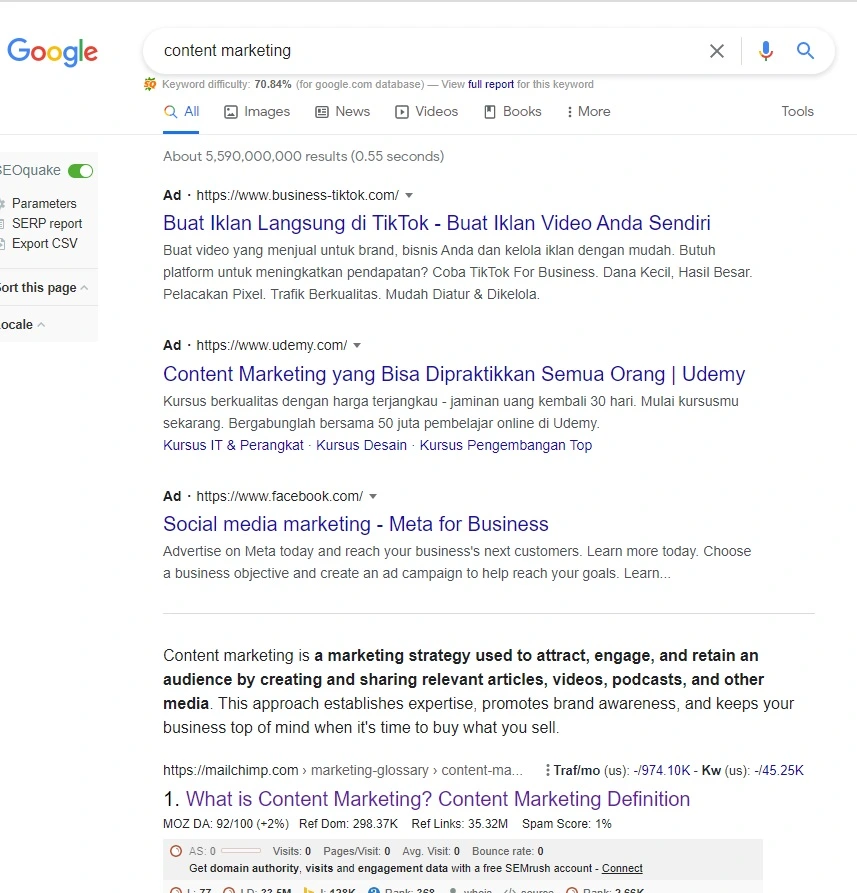The width and height of the screenshot is (857, 893).
Task: Expand the Locale section
Action: 22,325
